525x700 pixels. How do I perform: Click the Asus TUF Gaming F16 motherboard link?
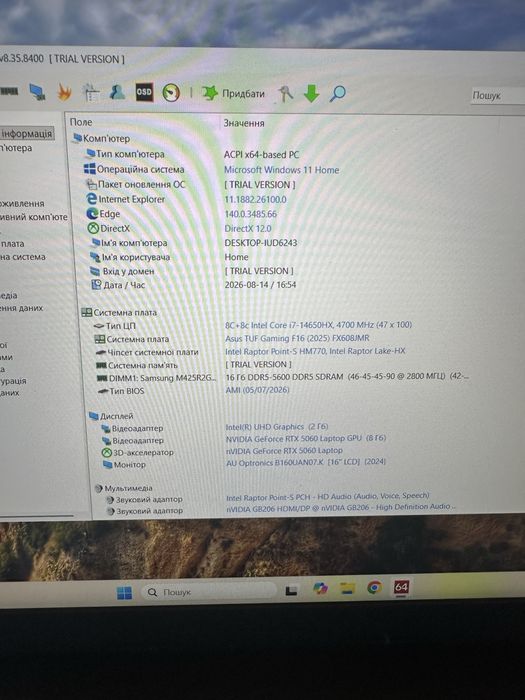(297, 338)
